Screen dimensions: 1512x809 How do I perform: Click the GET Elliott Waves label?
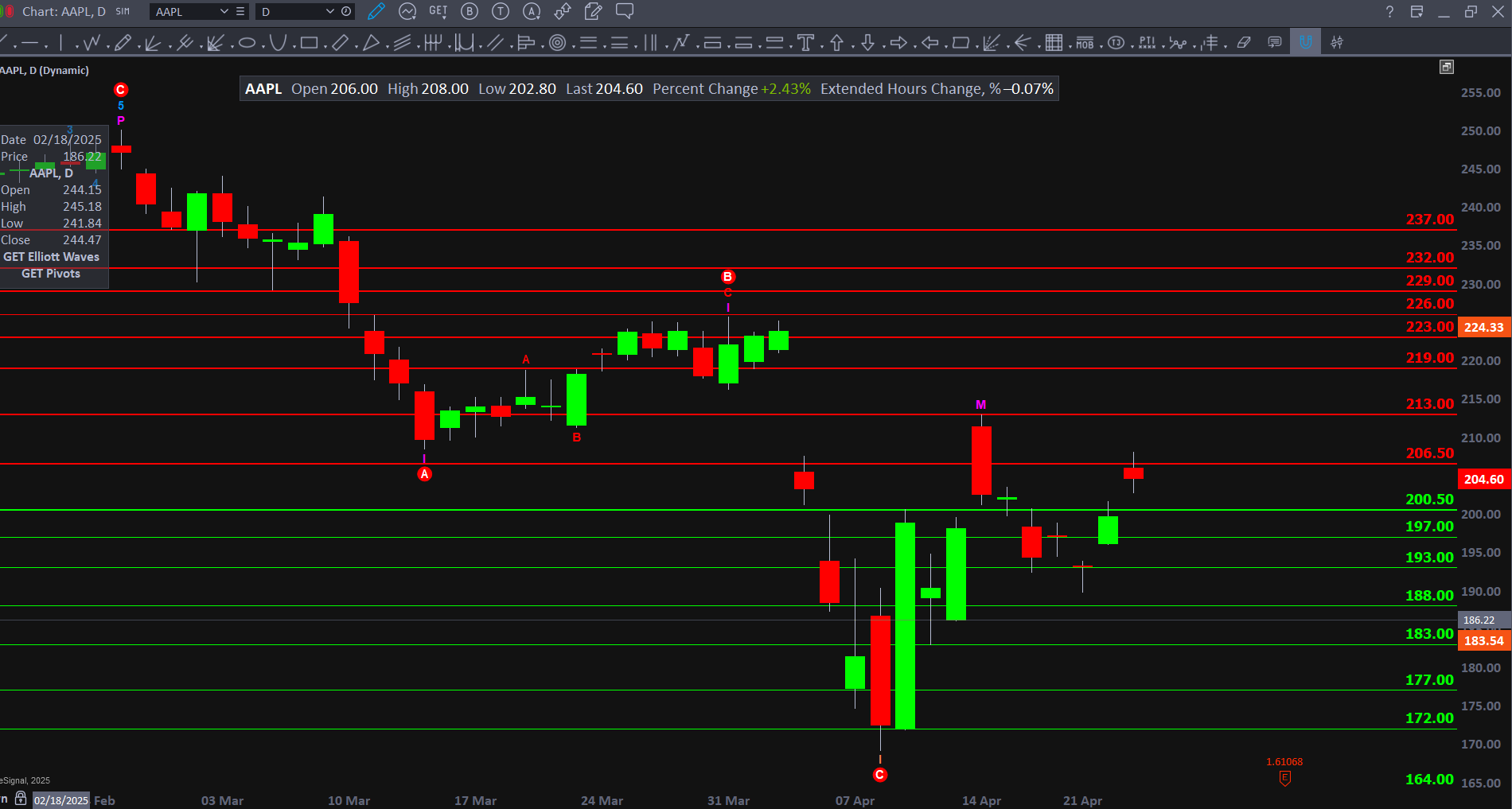52,257
